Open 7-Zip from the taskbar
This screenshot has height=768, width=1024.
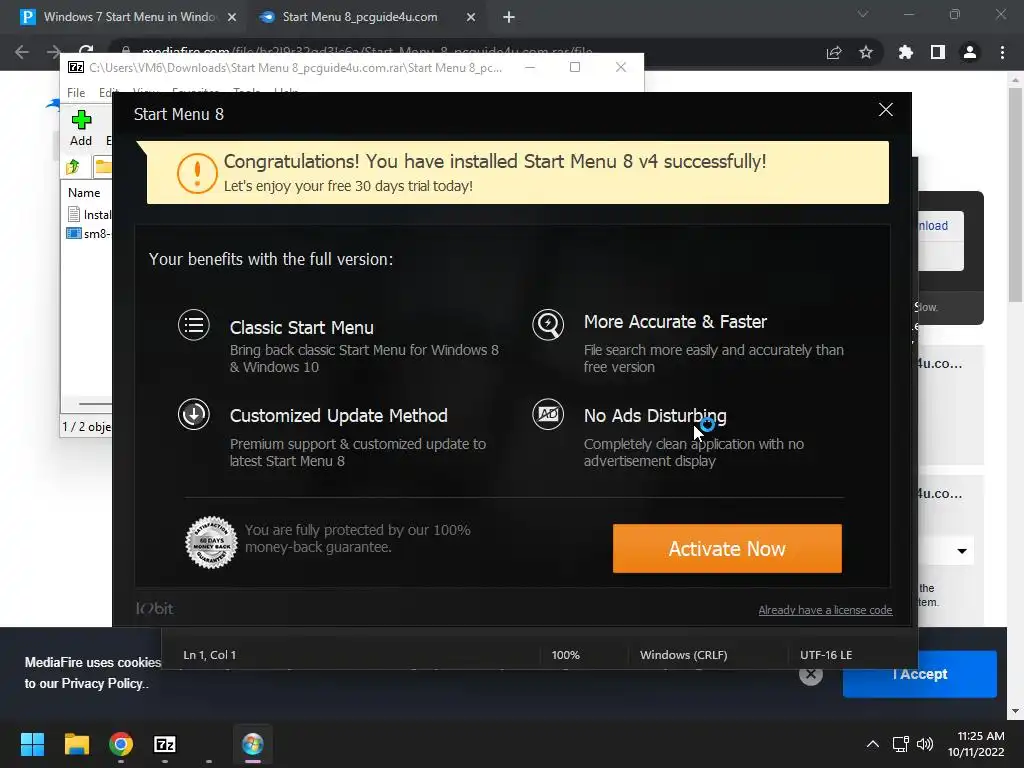(x=165, y=744)
